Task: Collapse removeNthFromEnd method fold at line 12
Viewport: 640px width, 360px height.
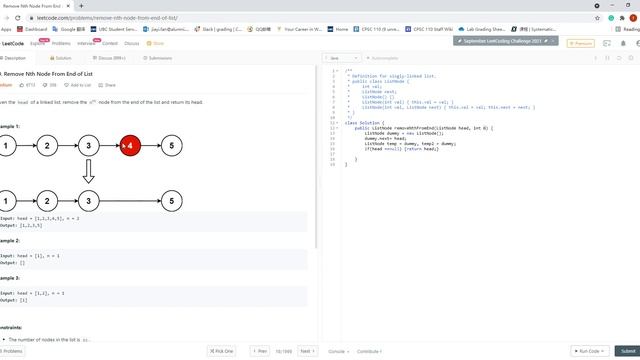Action: [337, 128]
